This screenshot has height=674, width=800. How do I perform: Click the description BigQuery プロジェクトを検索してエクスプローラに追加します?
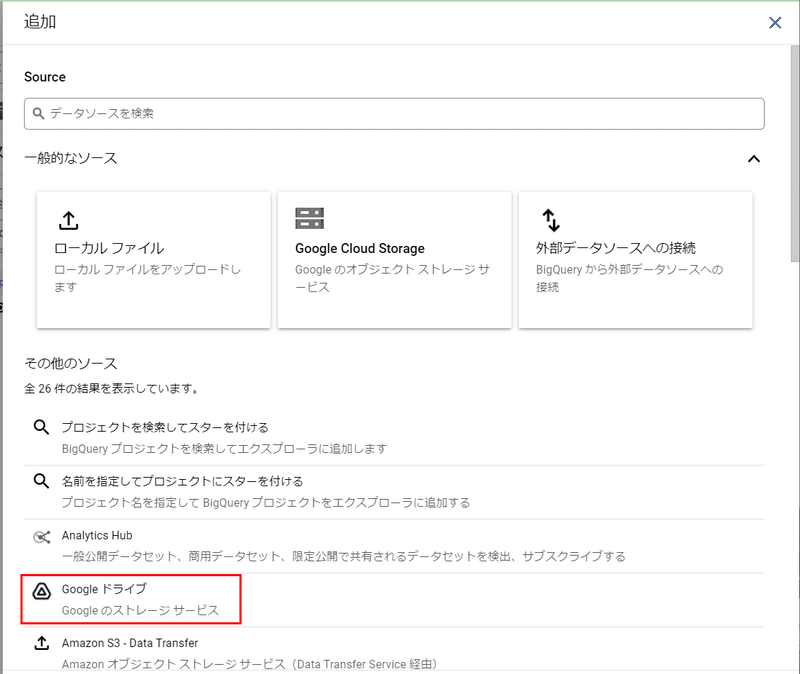click(x=224, y=449)
